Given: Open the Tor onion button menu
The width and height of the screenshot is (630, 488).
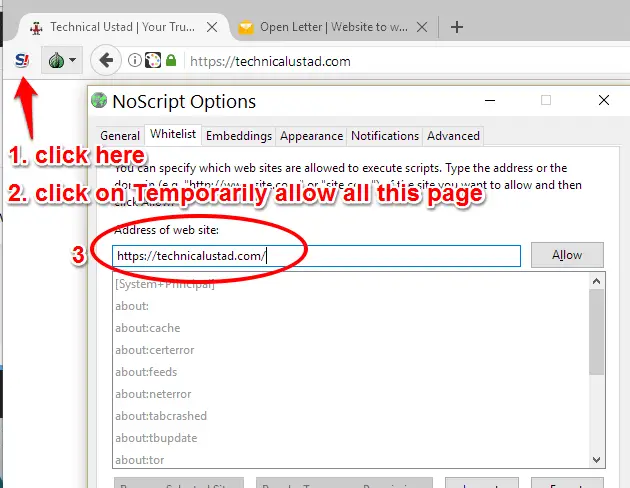Looking at the screenshot, I should click(62, 61).
